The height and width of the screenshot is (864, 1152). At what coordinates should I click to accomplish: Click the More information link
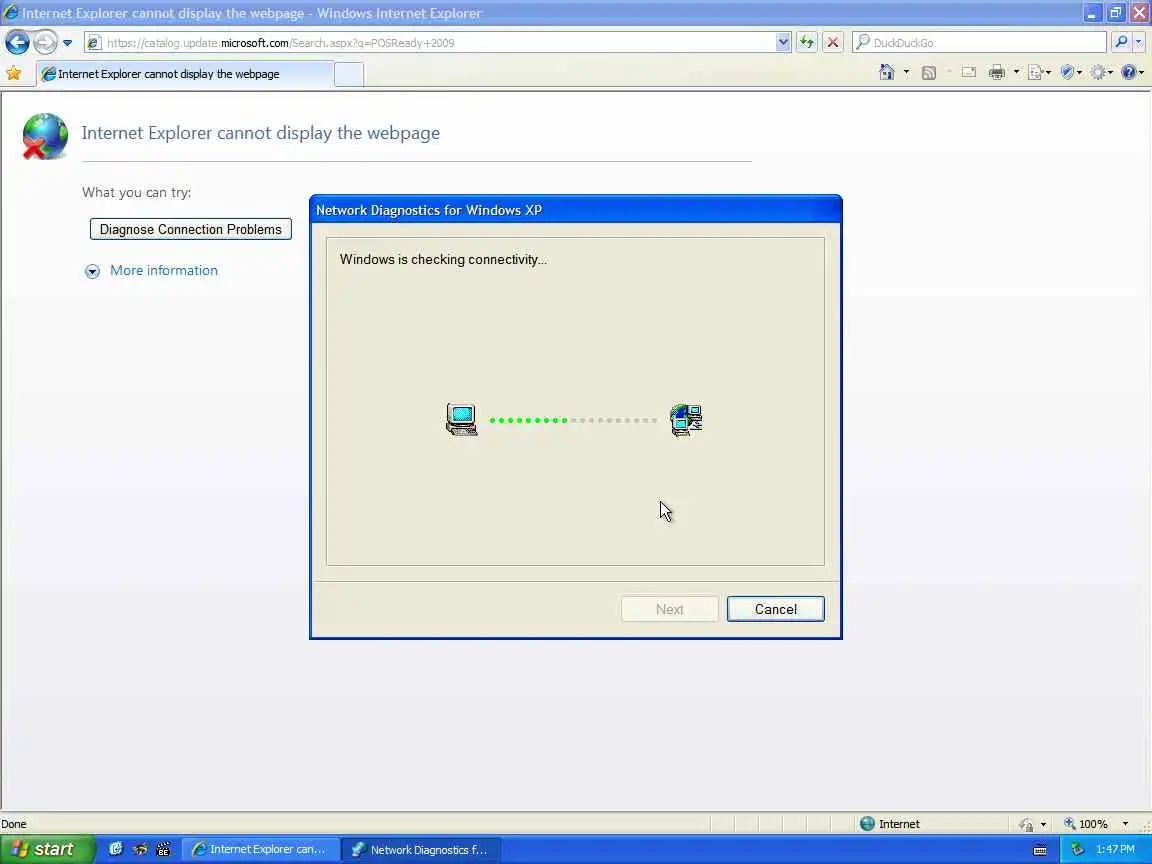[164, 270]
